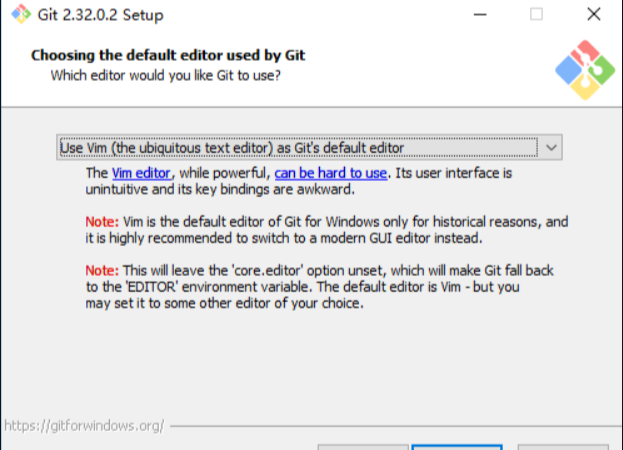Open the default editor dropdown
This screenshot has height=450, width=623.
pyautogui.click(x=309, y=147)
